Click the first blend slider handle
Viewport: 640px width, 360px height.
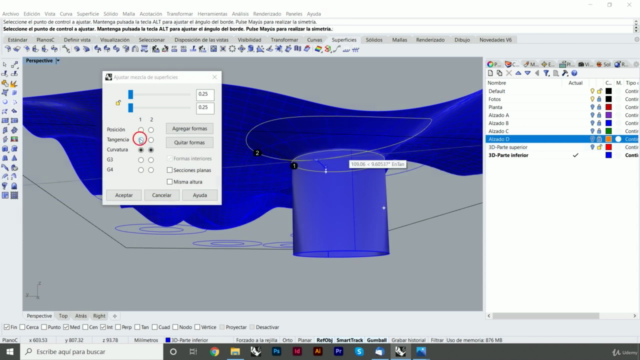click(131, 94)
